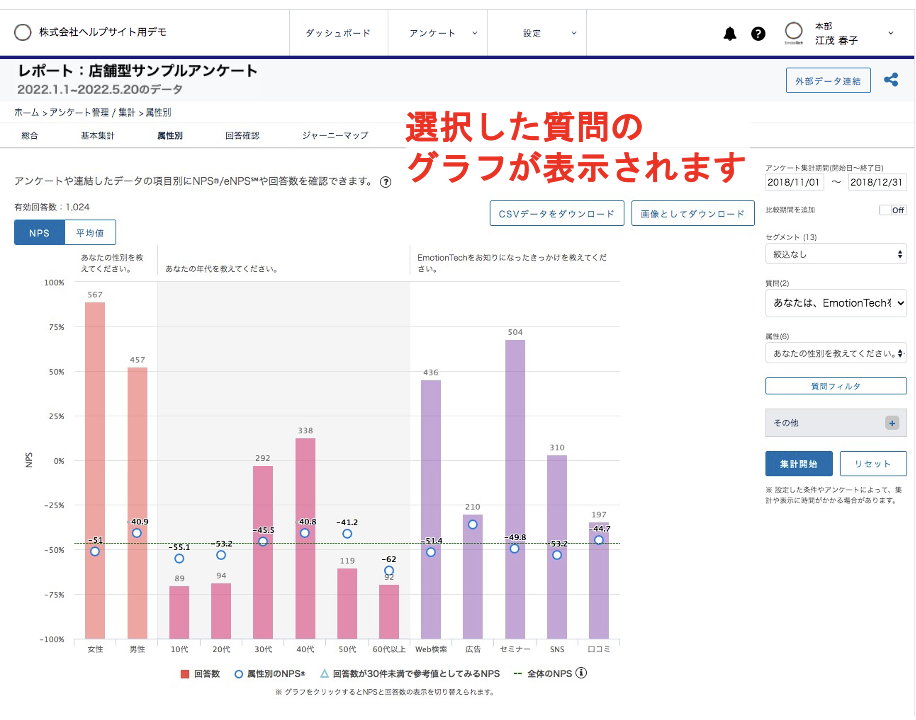Click the 集計開始 button
Image resolution: width=916 pixels, height=720 pixels.
coord(799,463)
